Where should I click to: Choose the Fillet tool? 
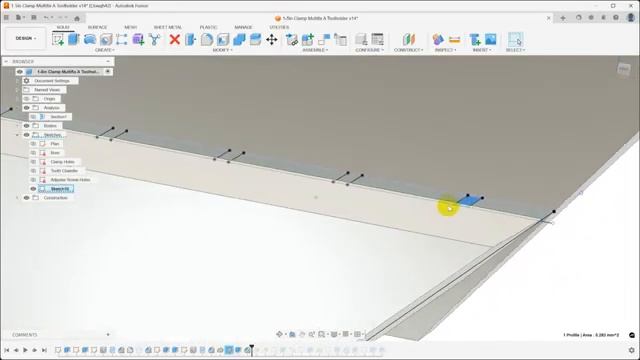coord(207,40)
